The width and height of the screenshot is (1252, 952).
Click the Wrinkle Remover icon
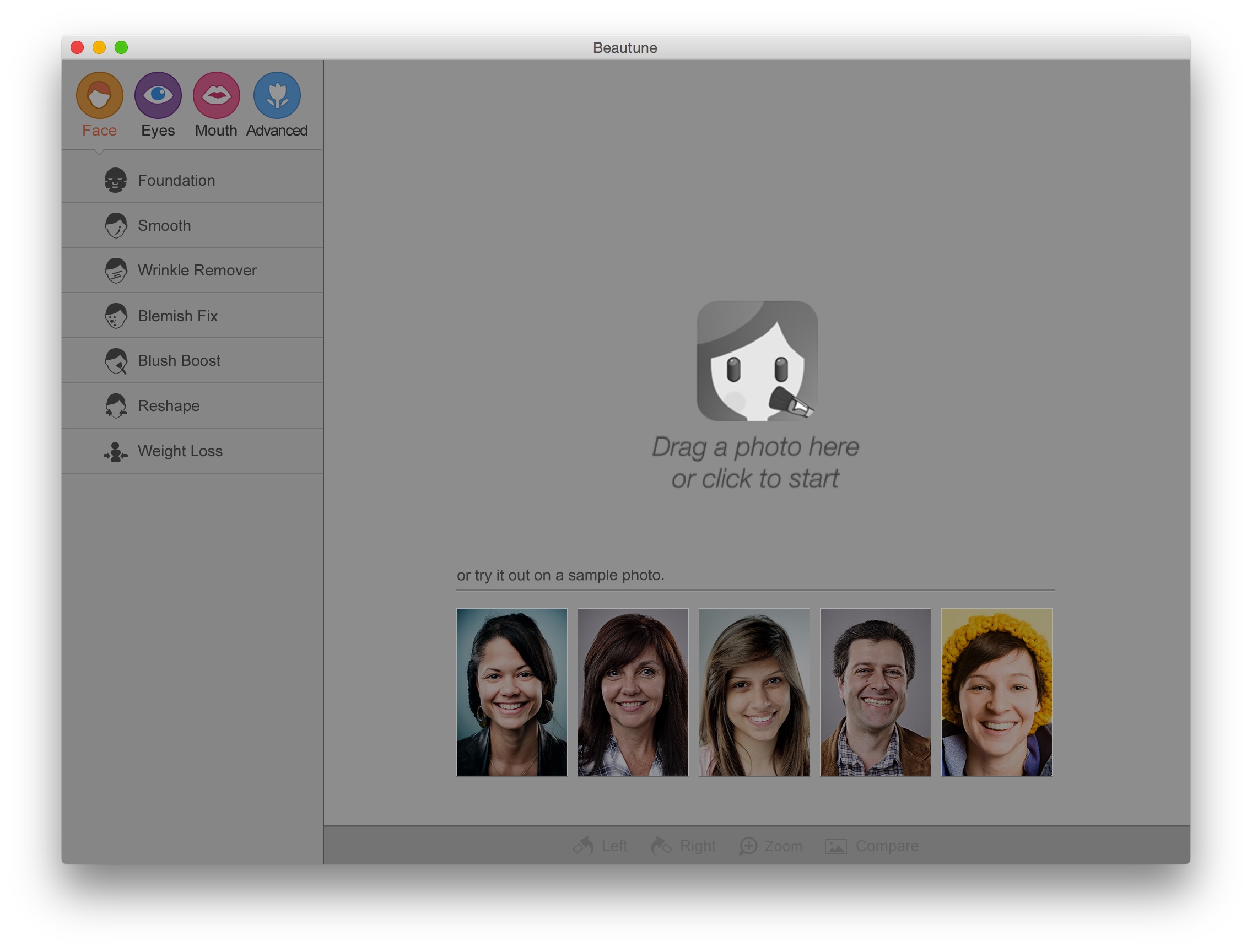(x=116, y=271)
